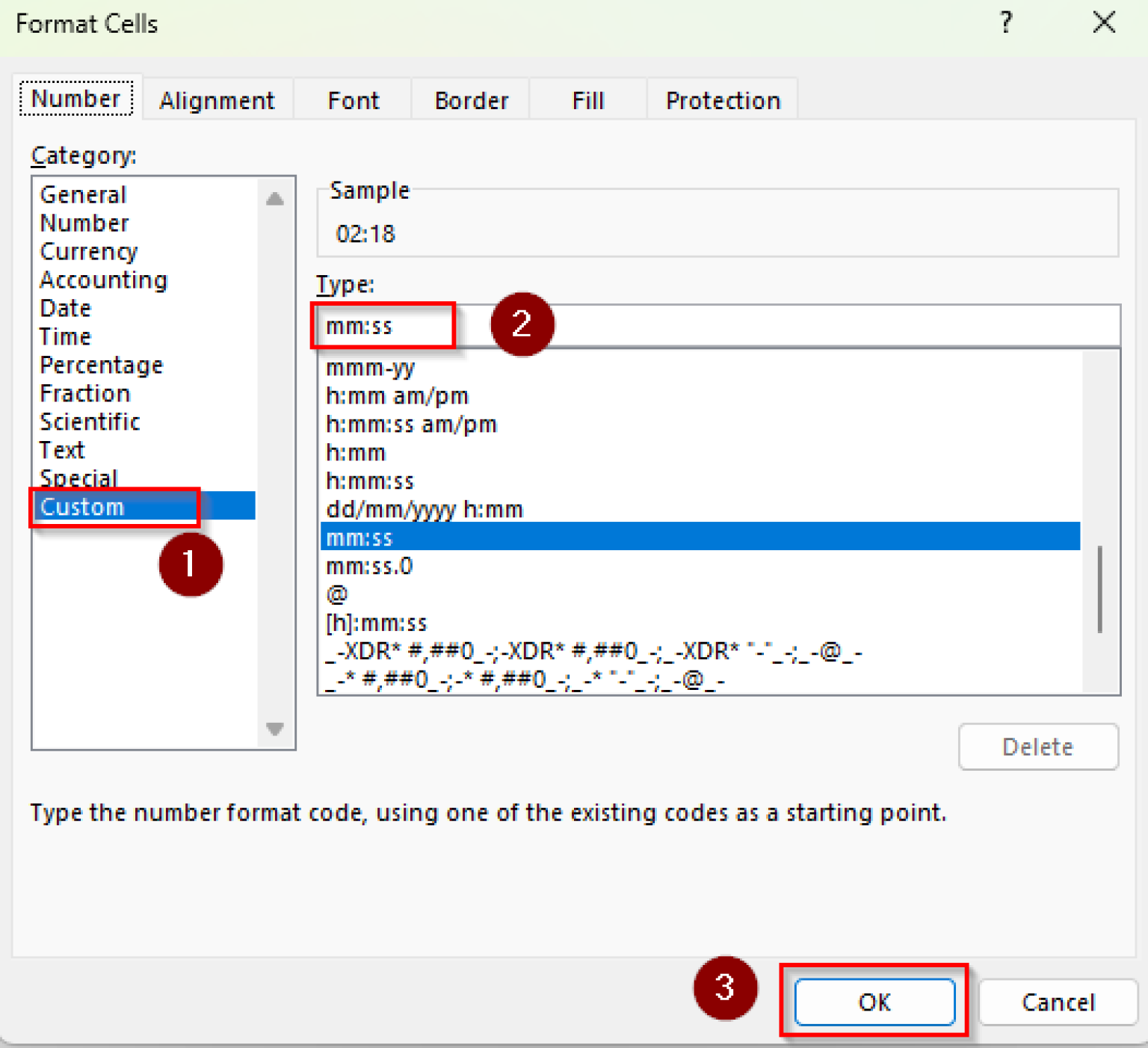
Task: Switch to the Alignment tab
Action: coord(217,99)
